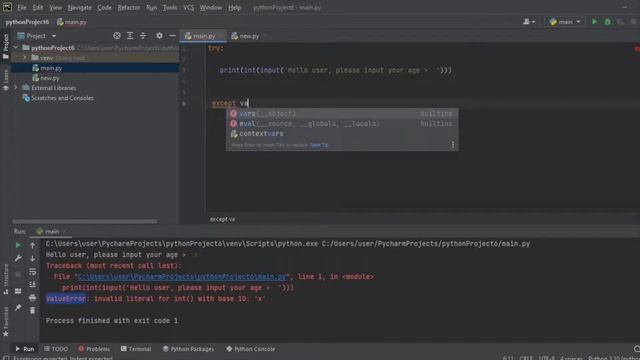This screenshot has width=640, height=360.
Task: Toggle scroll to end in console
Action: pyautogui.click(x=33, y=284)
